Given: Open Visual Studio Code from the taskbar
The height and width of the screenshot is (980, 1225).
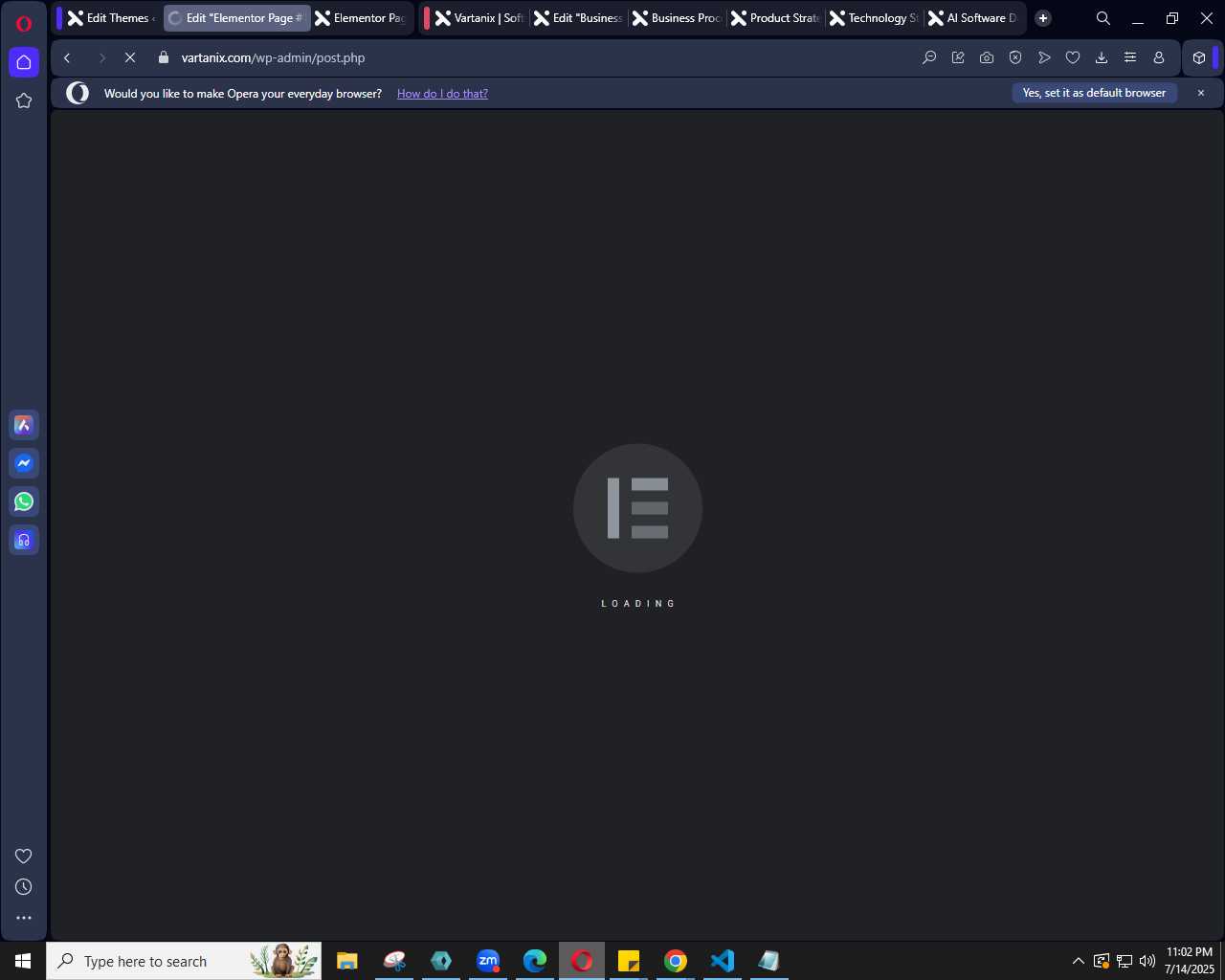Looking at the screenshot, I should coord(723,961).
